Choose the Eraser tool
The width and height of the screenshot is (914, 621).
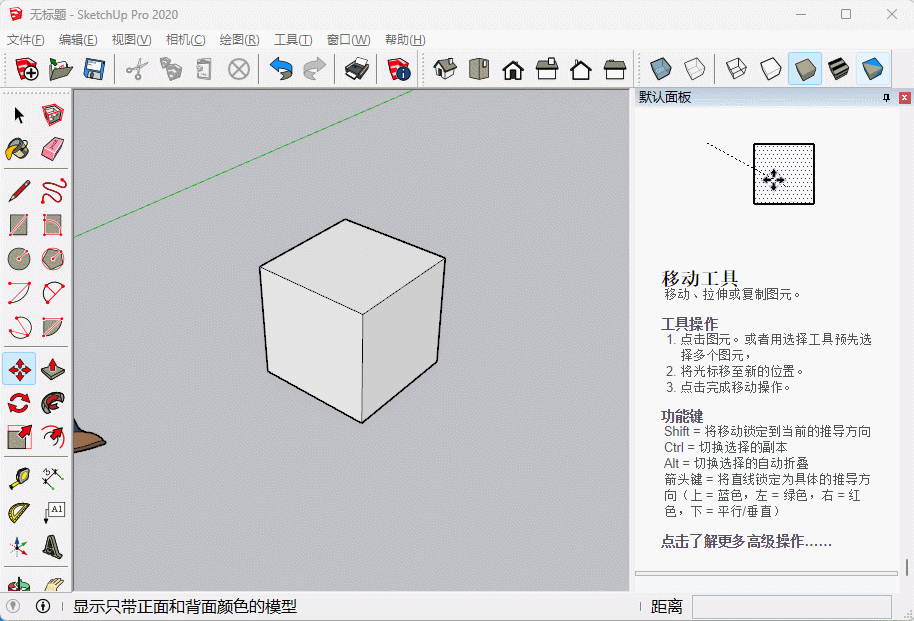(53, 149)
